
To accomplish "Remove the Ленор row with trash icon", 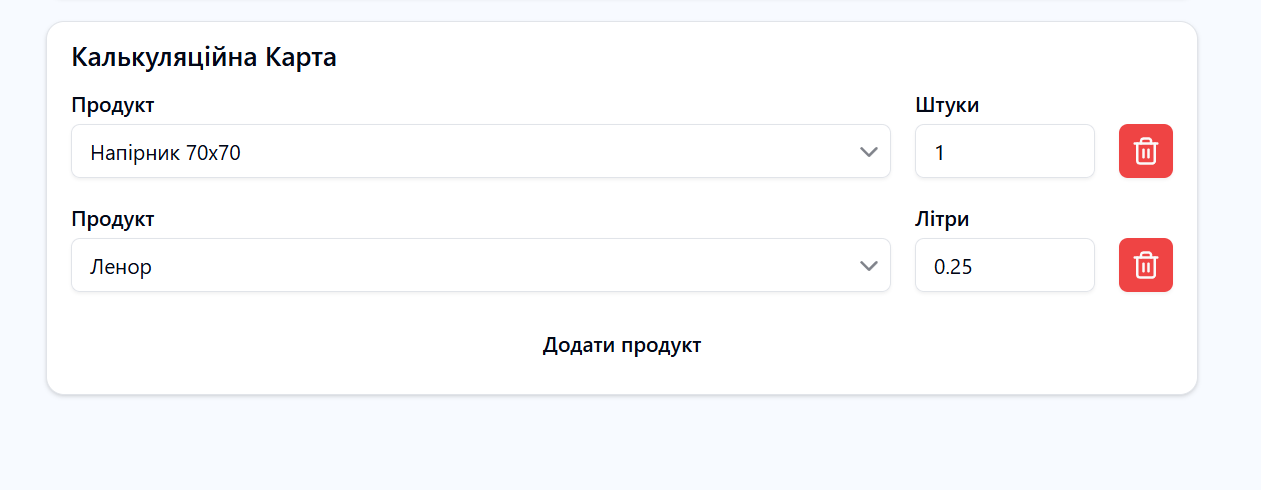I will click(x=1145, y=265).
